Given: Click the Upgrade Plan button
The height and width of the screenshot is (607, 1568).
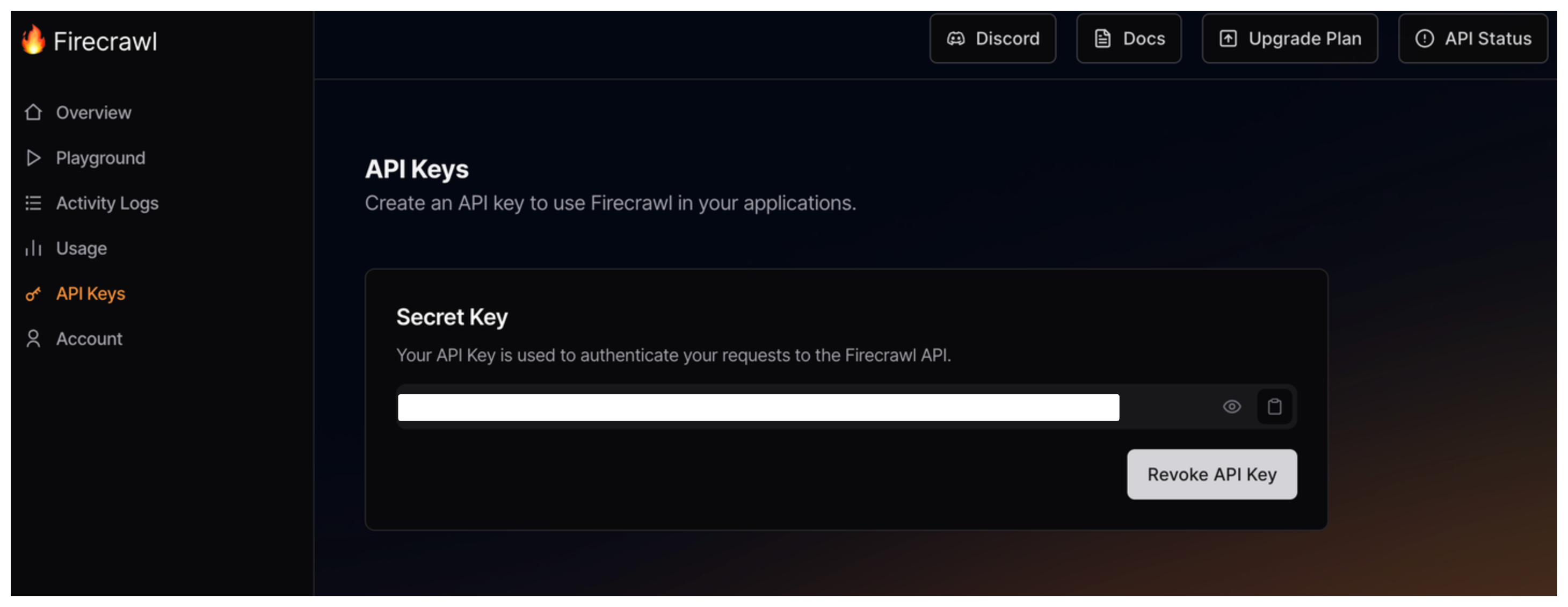Looking at the screenshot, I should click(1289, 39).
